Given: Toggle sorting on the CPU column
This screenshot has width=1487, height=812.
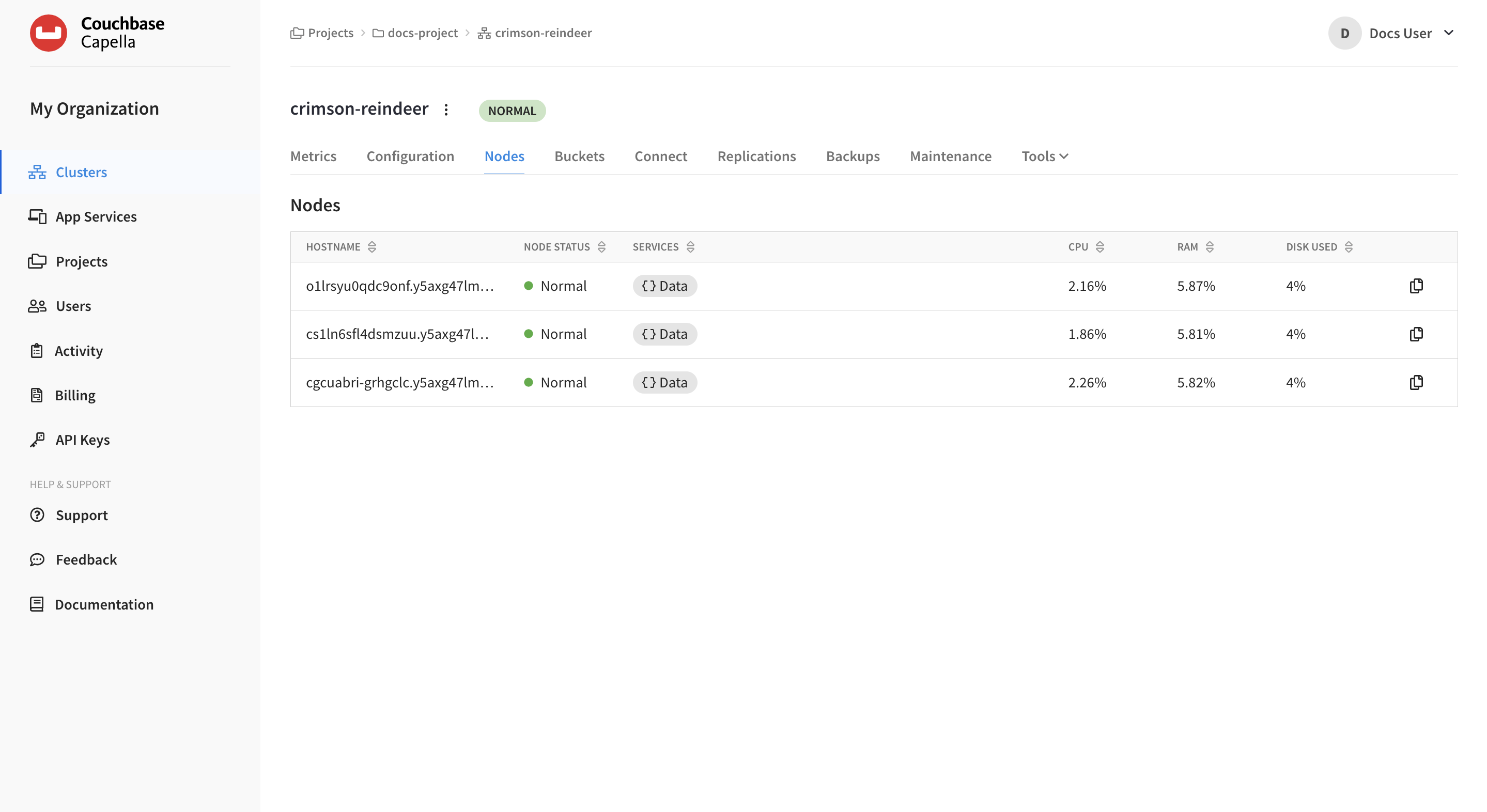Looking at the screenshot, I should point(1102,246).
